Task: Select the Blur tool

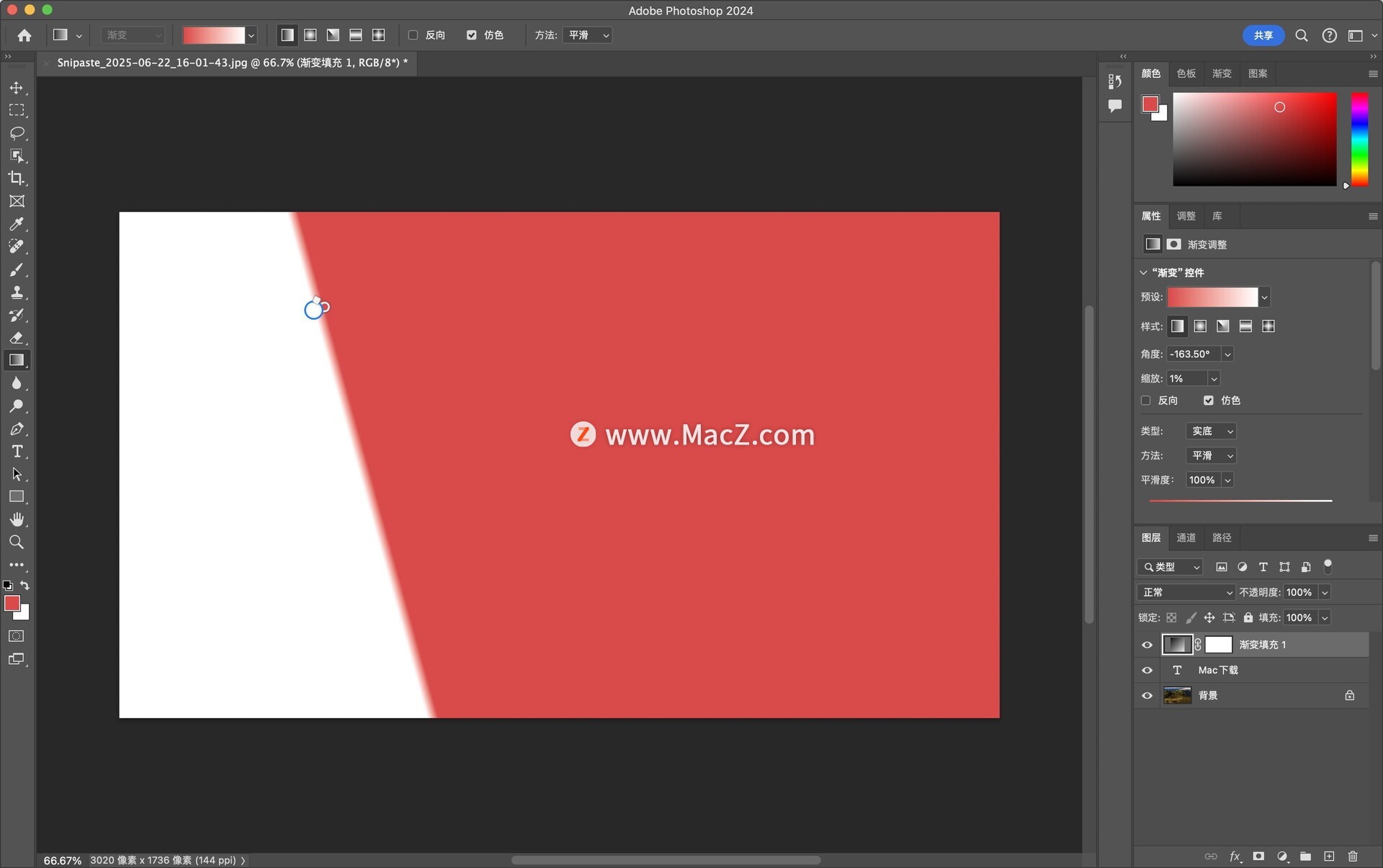Action: pyautogui.click(x=17, y=383)
